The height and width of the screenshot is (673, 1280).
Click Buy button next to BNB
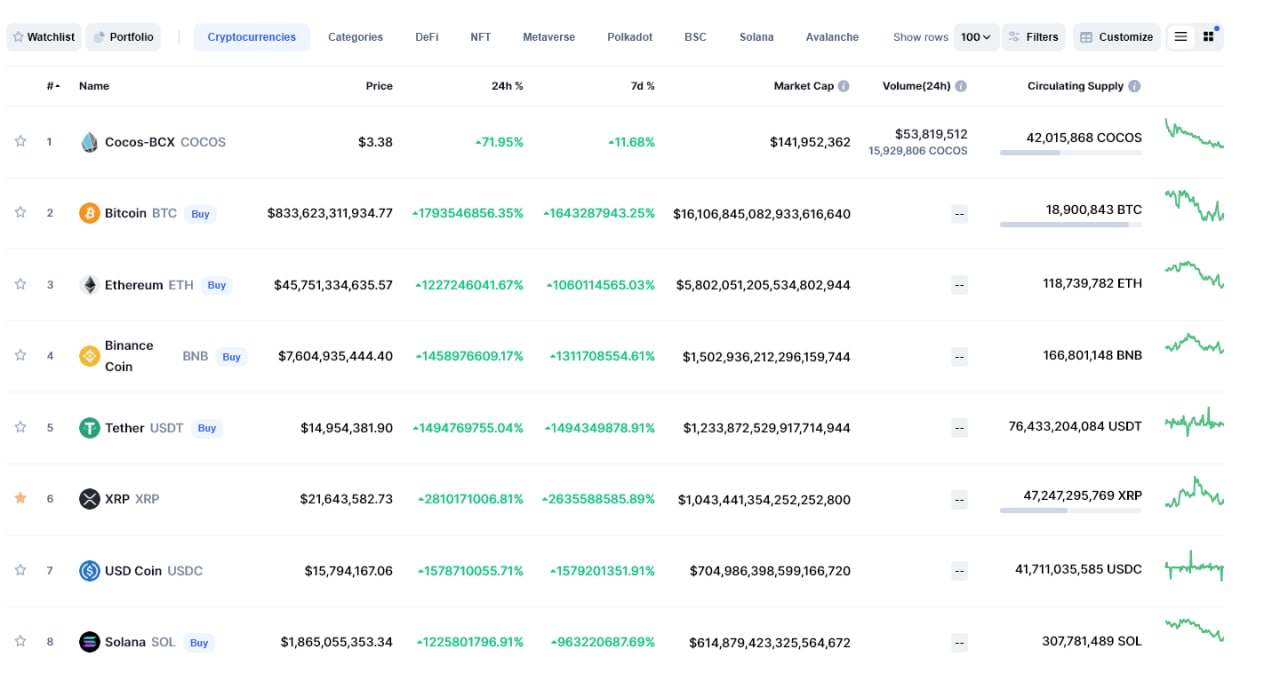(231, 356)
